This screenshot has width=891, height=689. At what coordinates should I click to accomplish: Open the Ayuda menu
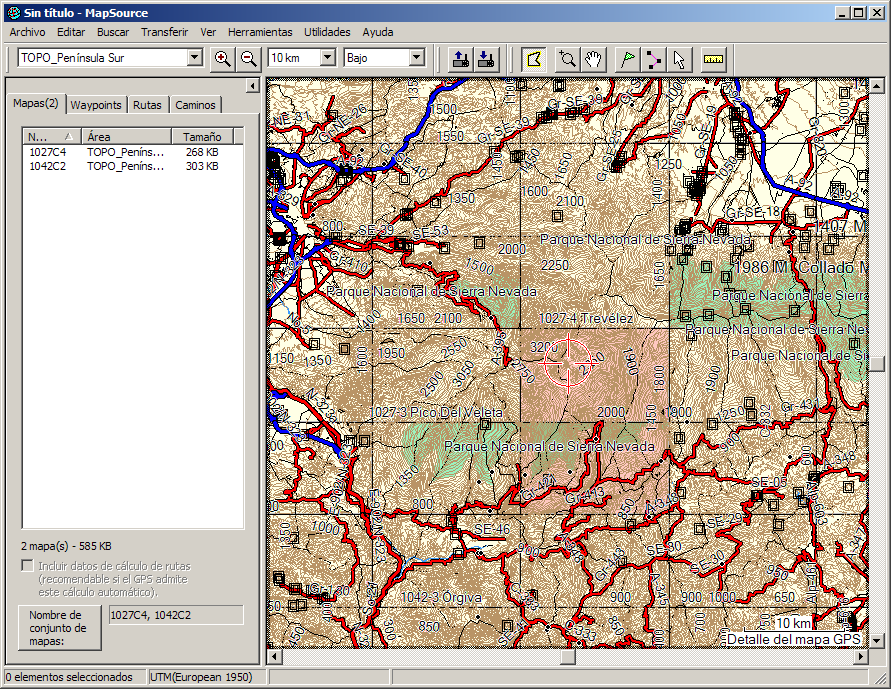378,32
